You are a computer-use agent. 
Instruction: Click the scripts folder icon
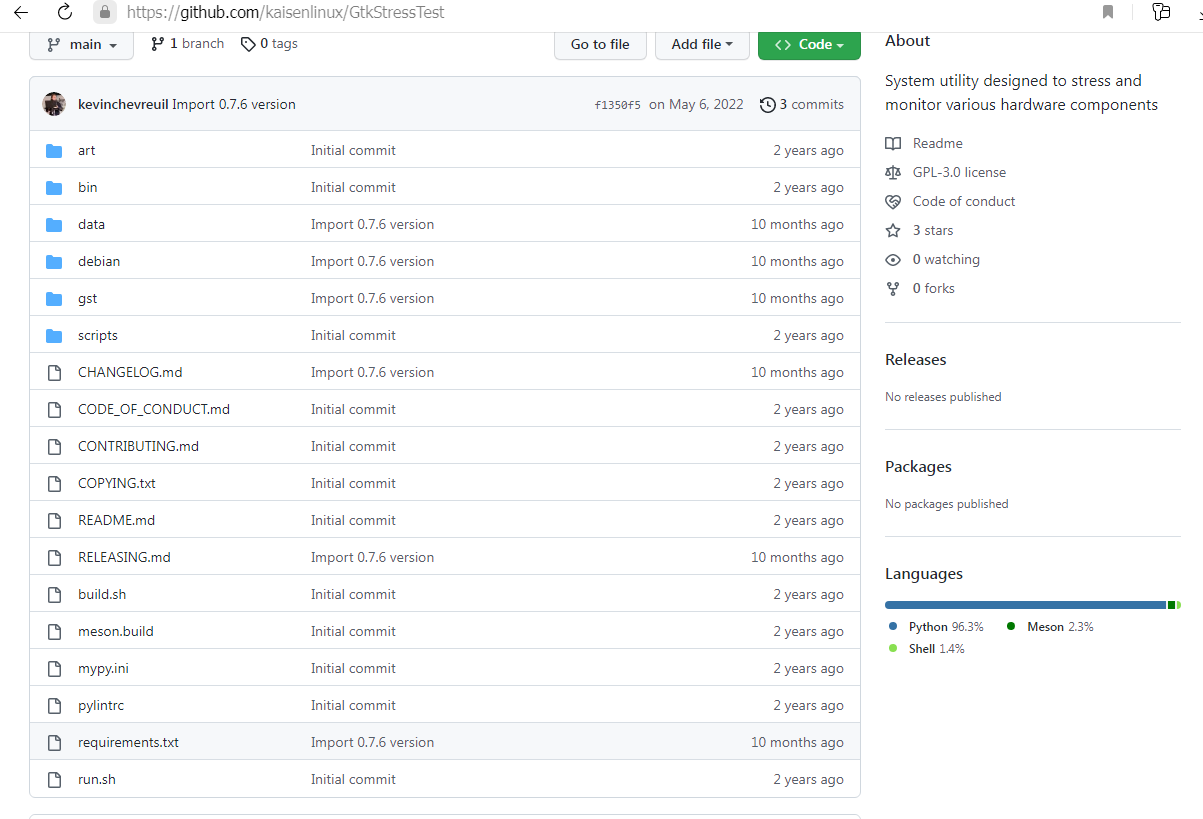pos(55,336)
